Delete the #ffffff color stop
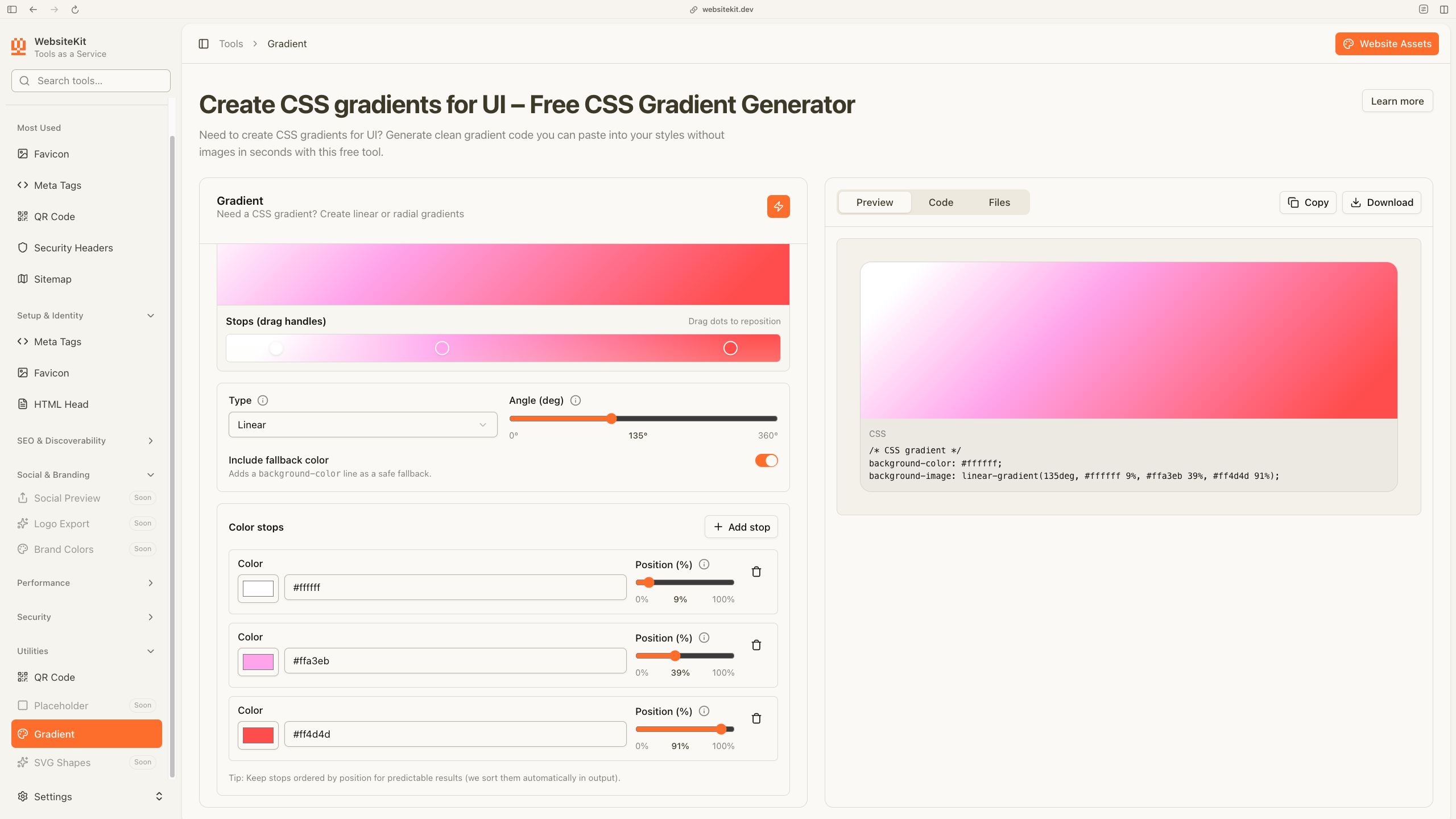 (756, 572)
